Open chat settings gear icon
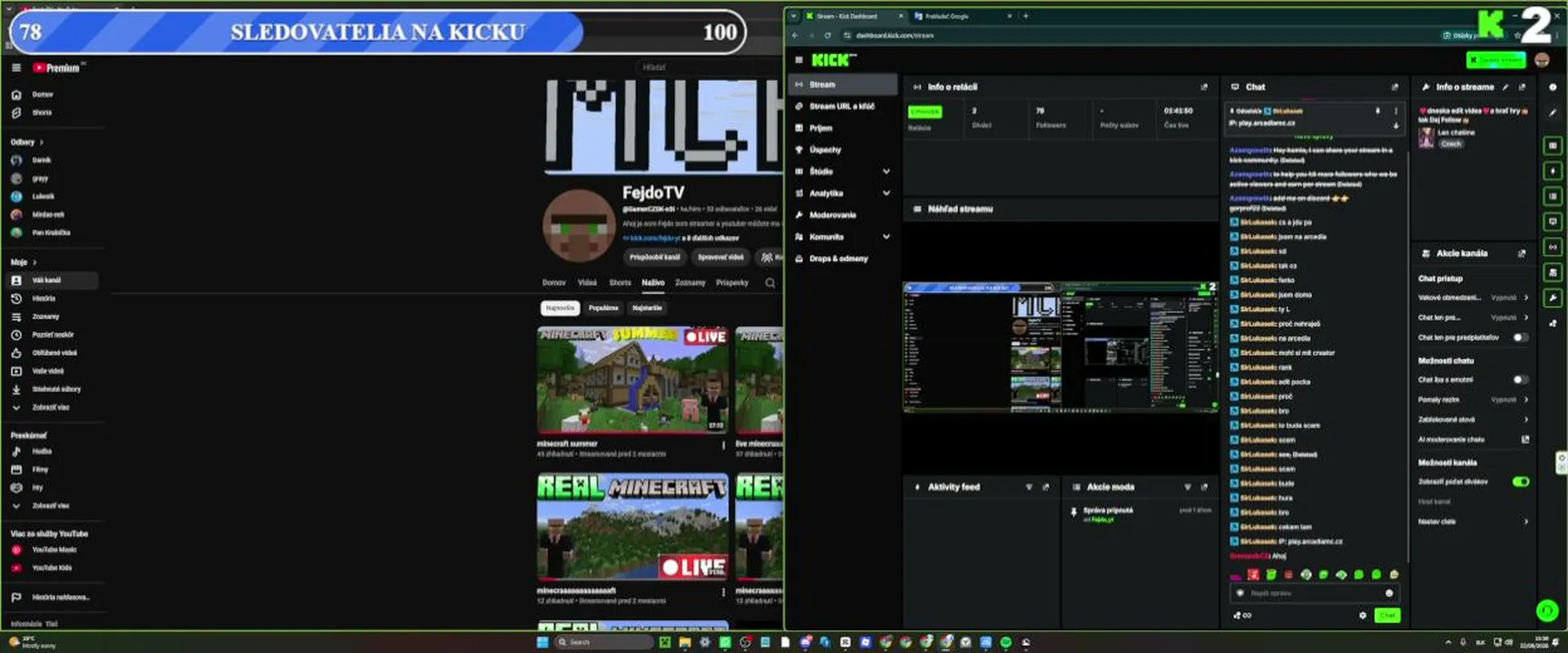 pos(1362,615)
